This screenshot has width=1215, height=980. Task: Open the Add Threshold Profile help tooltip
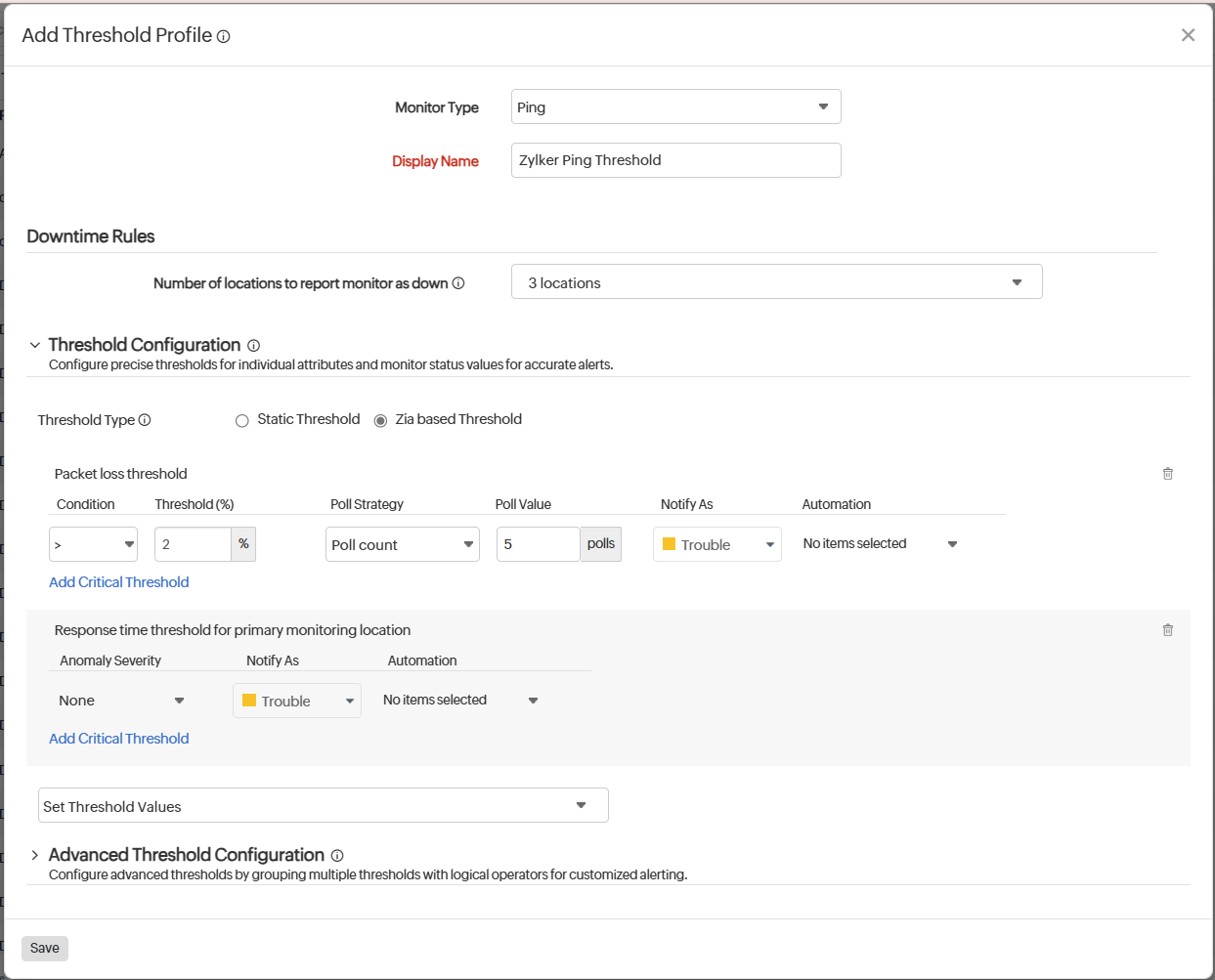224,35
